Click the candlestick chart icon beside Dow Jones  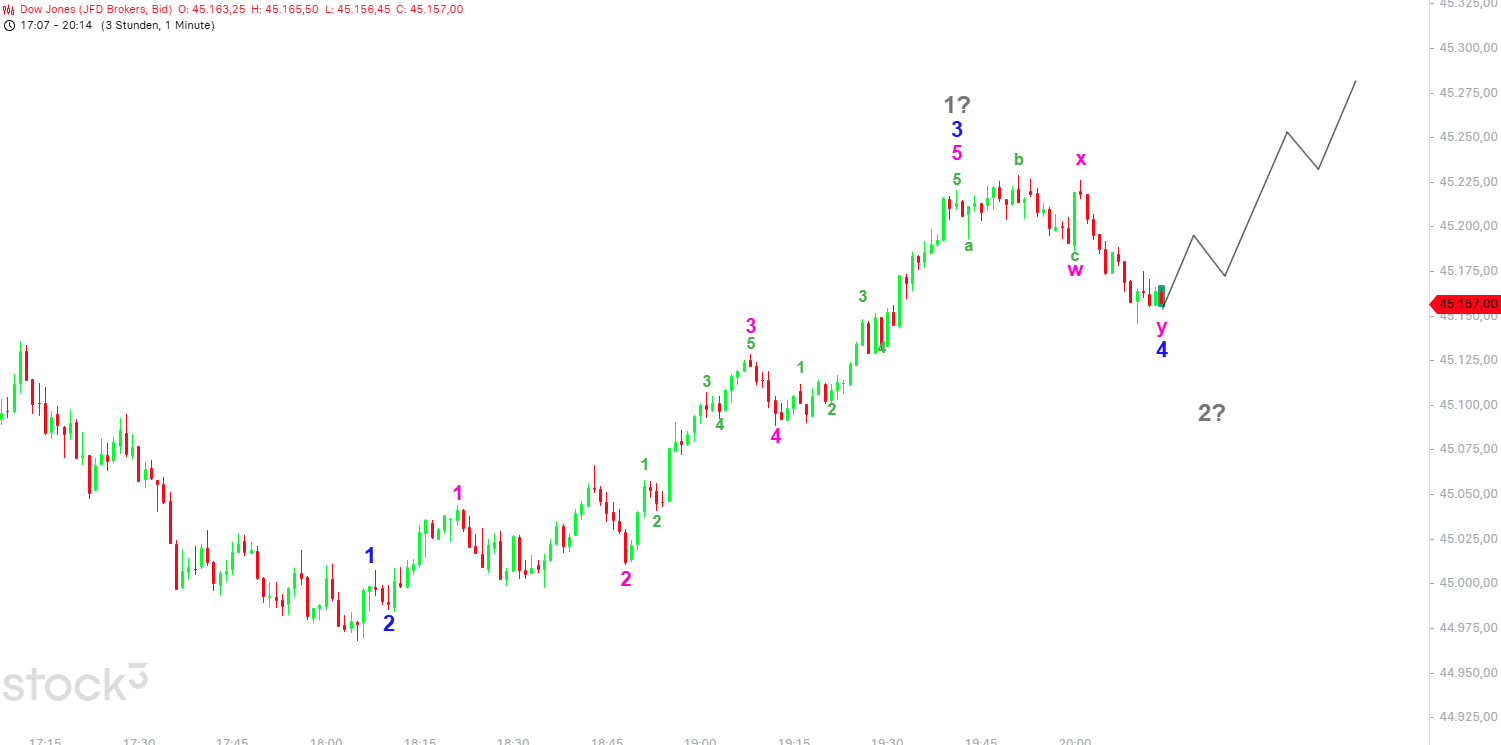point(9,9)
